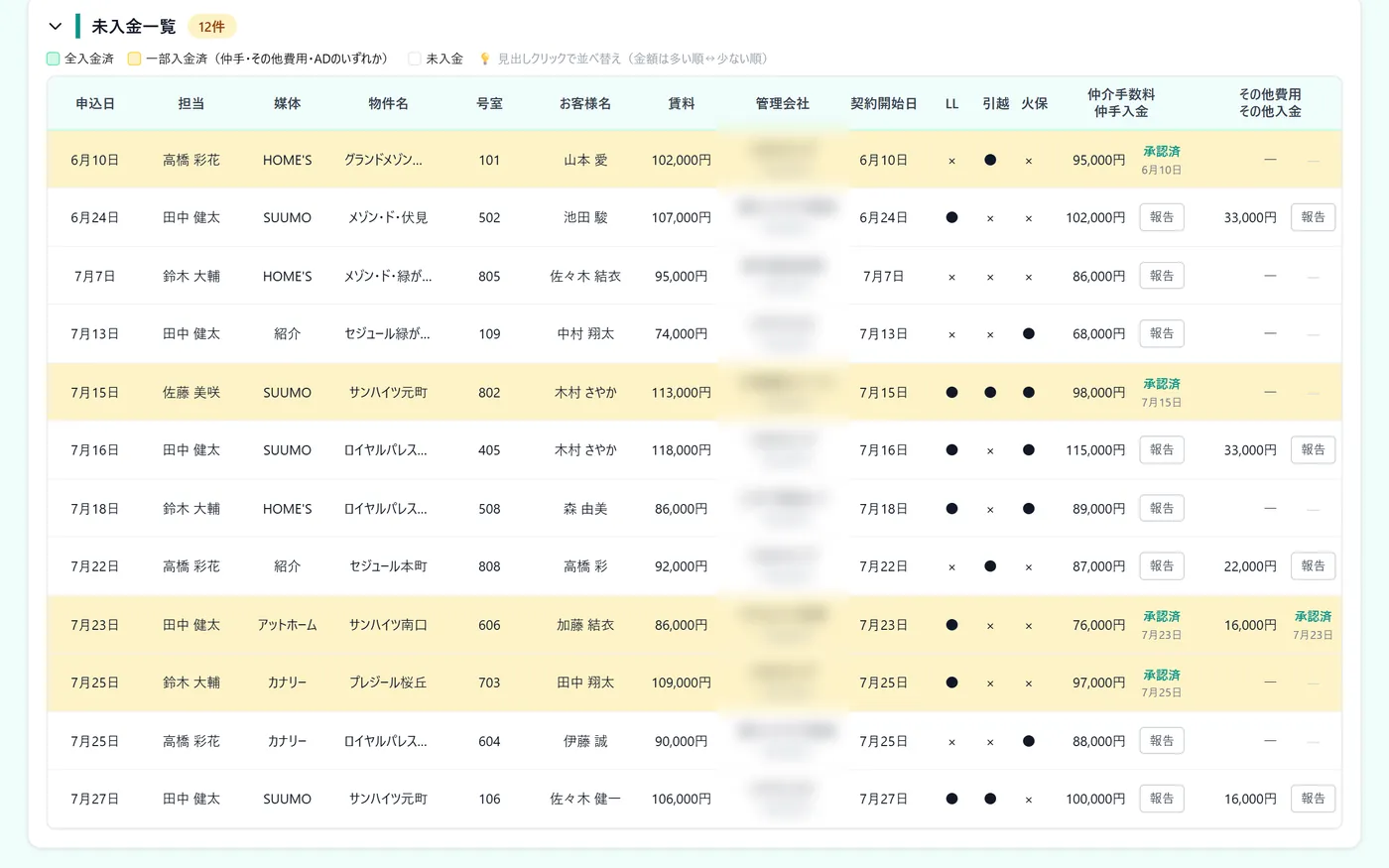The height and width of the screenshot is (868, 1389).
Task: Report 仲手入金 for 中村 翔太 row
Action: tap(1162, 333)
